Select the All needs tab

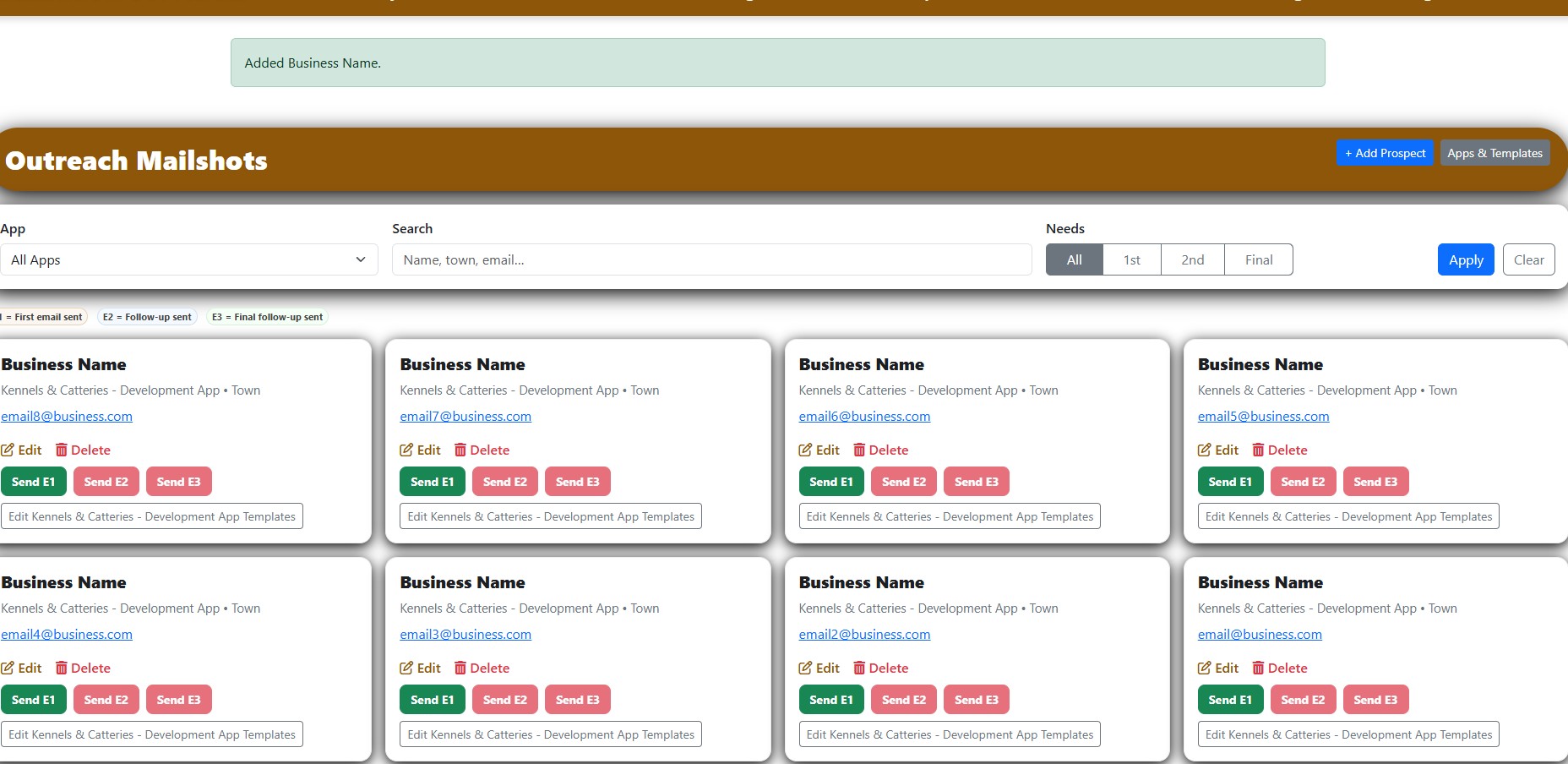click(x=1073, y=259)
